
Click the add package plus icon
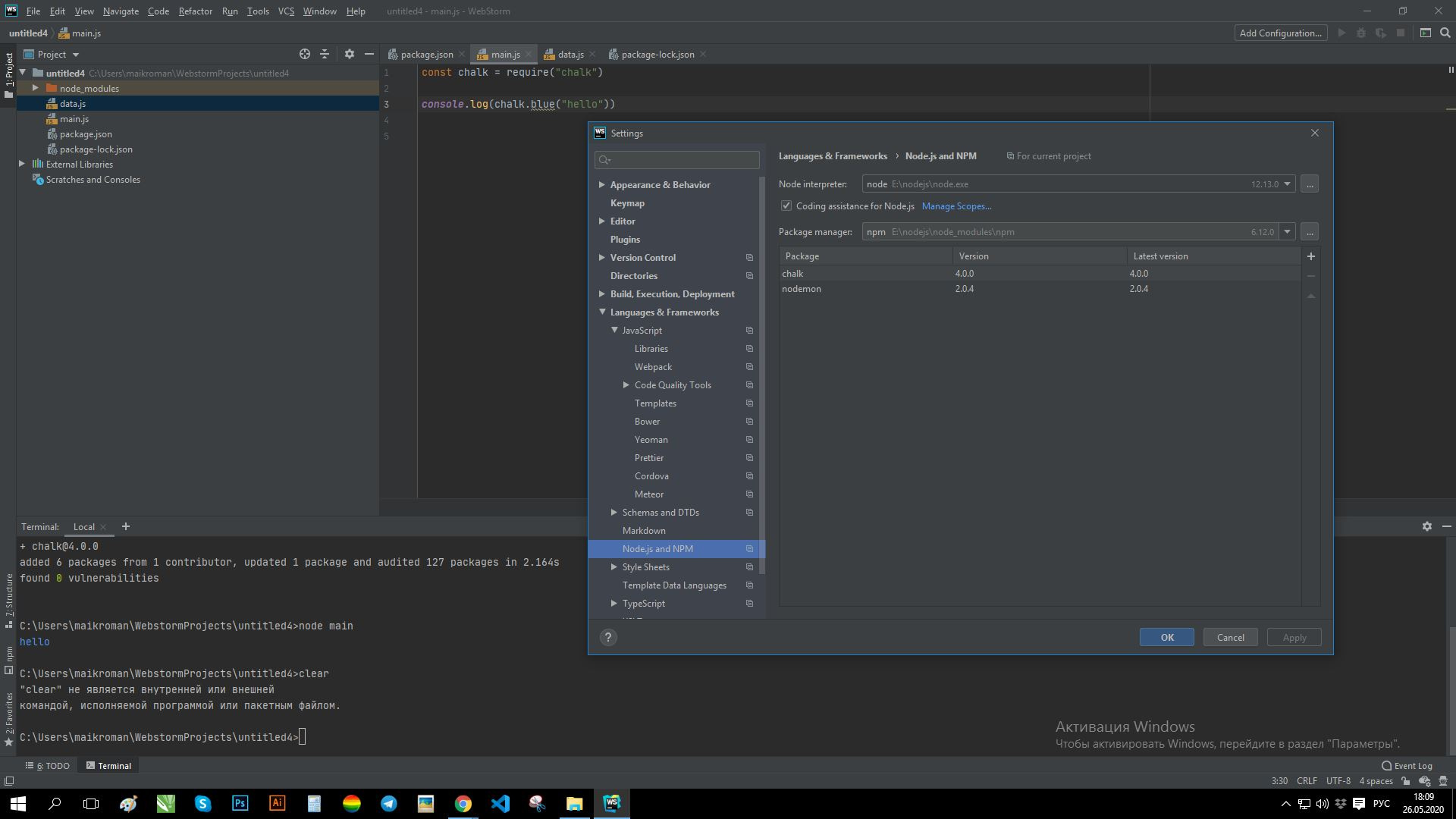click(1310, 256)
